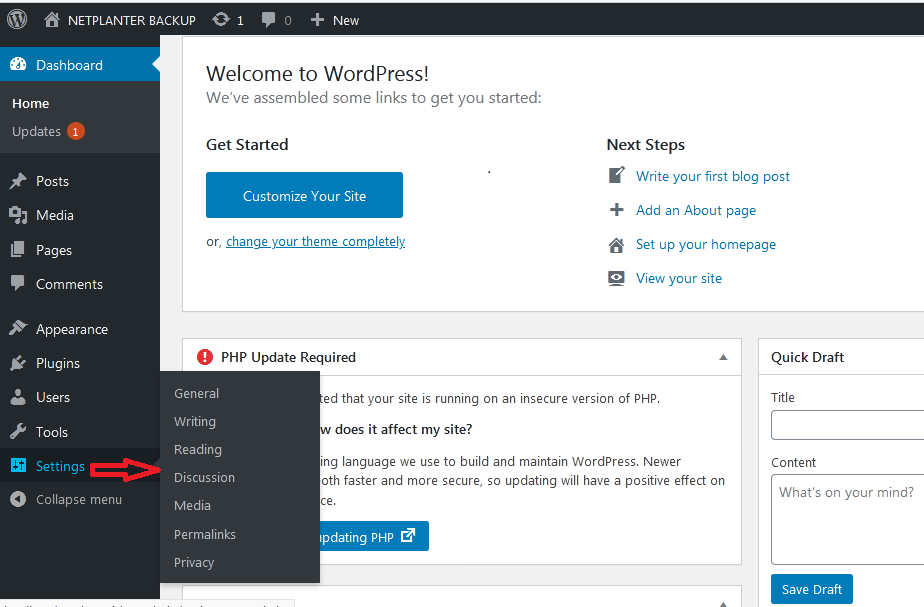Select Privacy in Settings flyout
Image resolution: width=924 pixels, height=607 pixels.
coord(194,562)
